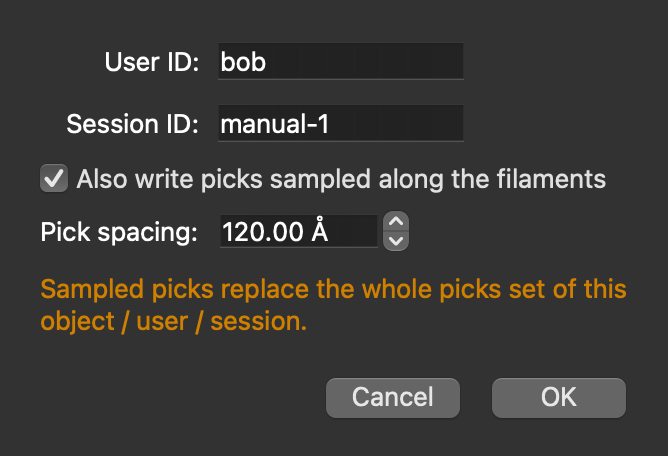This screenshot has height=456, width=668.
Task: Dismiss the dialog with Cancel
Action: click(x=393, y=398)
